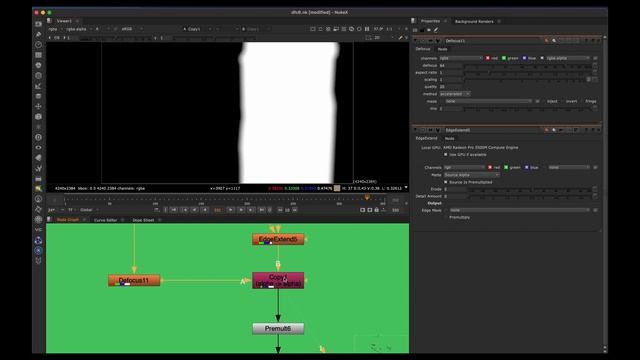
Task: Click the Defocus11 panel orange colour icon
Action: [x=547, y=41]
